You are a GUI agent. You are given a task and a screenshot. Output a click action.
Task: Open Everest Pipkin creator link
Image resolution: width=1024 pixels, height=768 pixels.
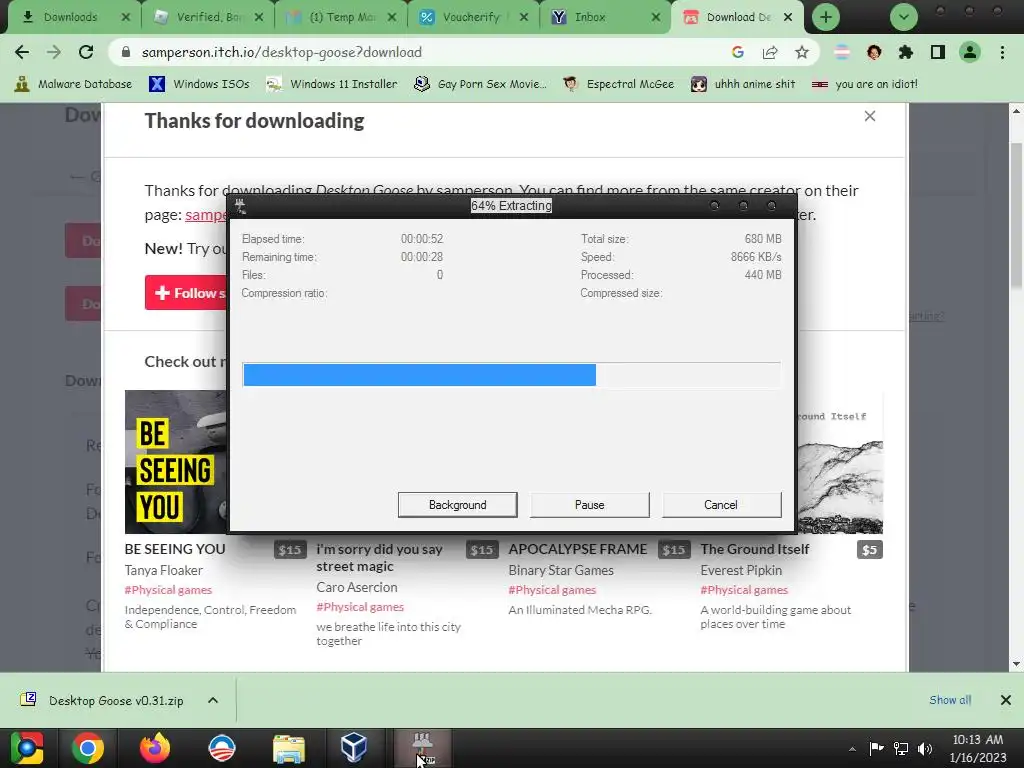[741, 570]
